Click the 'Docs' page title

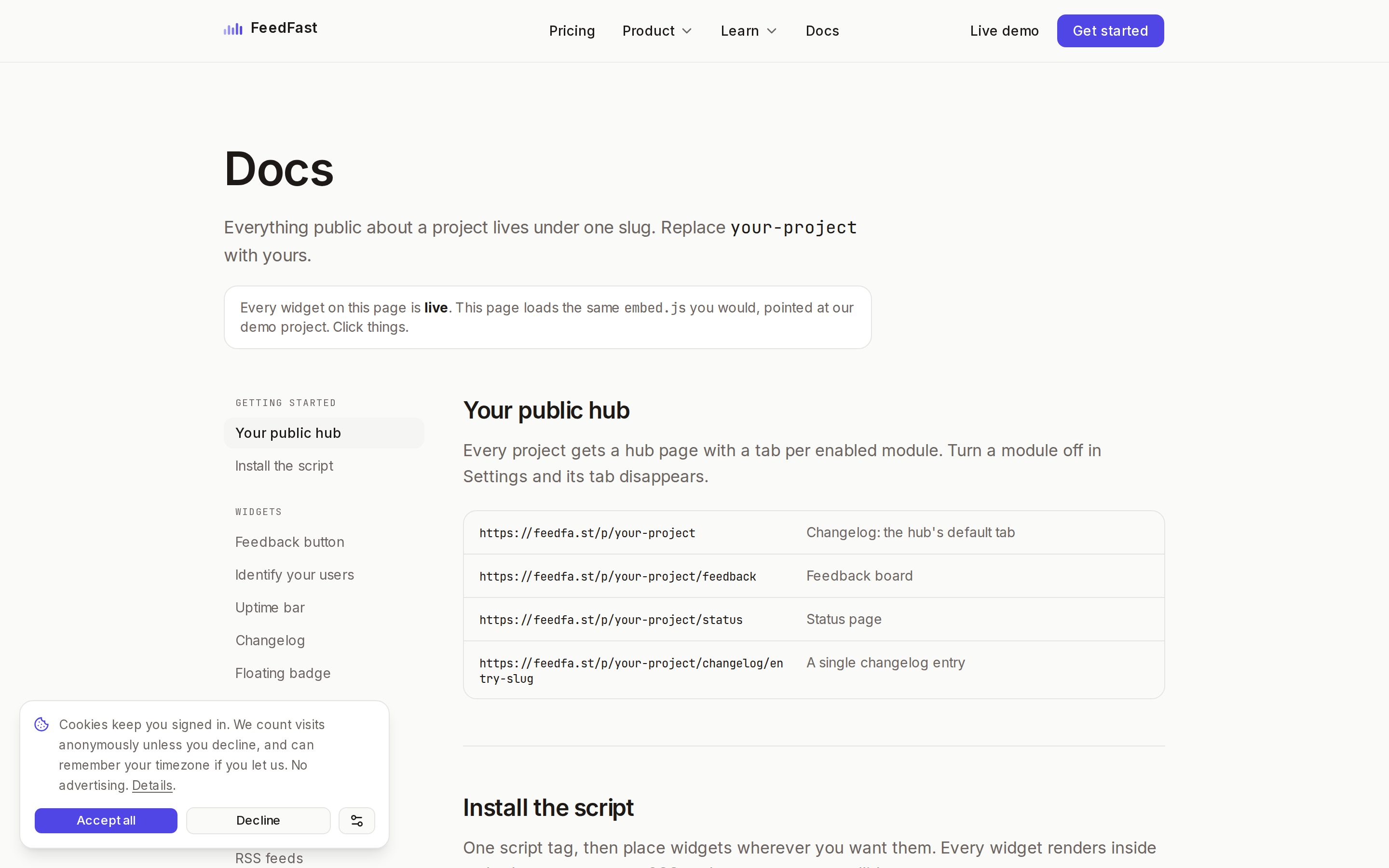pyautogui.click(x=278, y=169)
